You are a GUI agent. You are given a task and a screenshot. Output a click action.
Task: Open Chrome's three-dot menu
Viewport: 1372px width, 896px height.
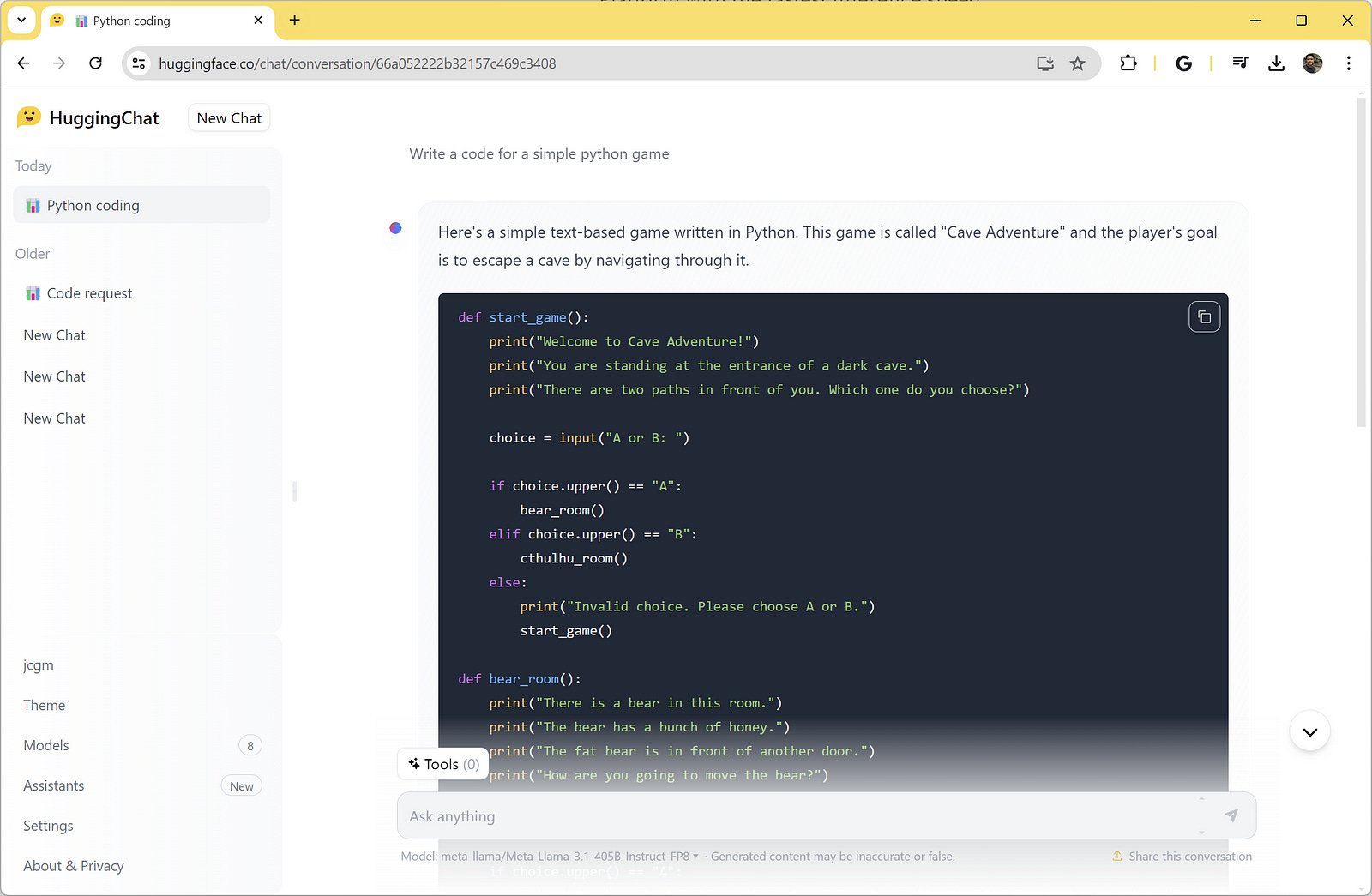pyautogui.click(x=1348, y=63)
